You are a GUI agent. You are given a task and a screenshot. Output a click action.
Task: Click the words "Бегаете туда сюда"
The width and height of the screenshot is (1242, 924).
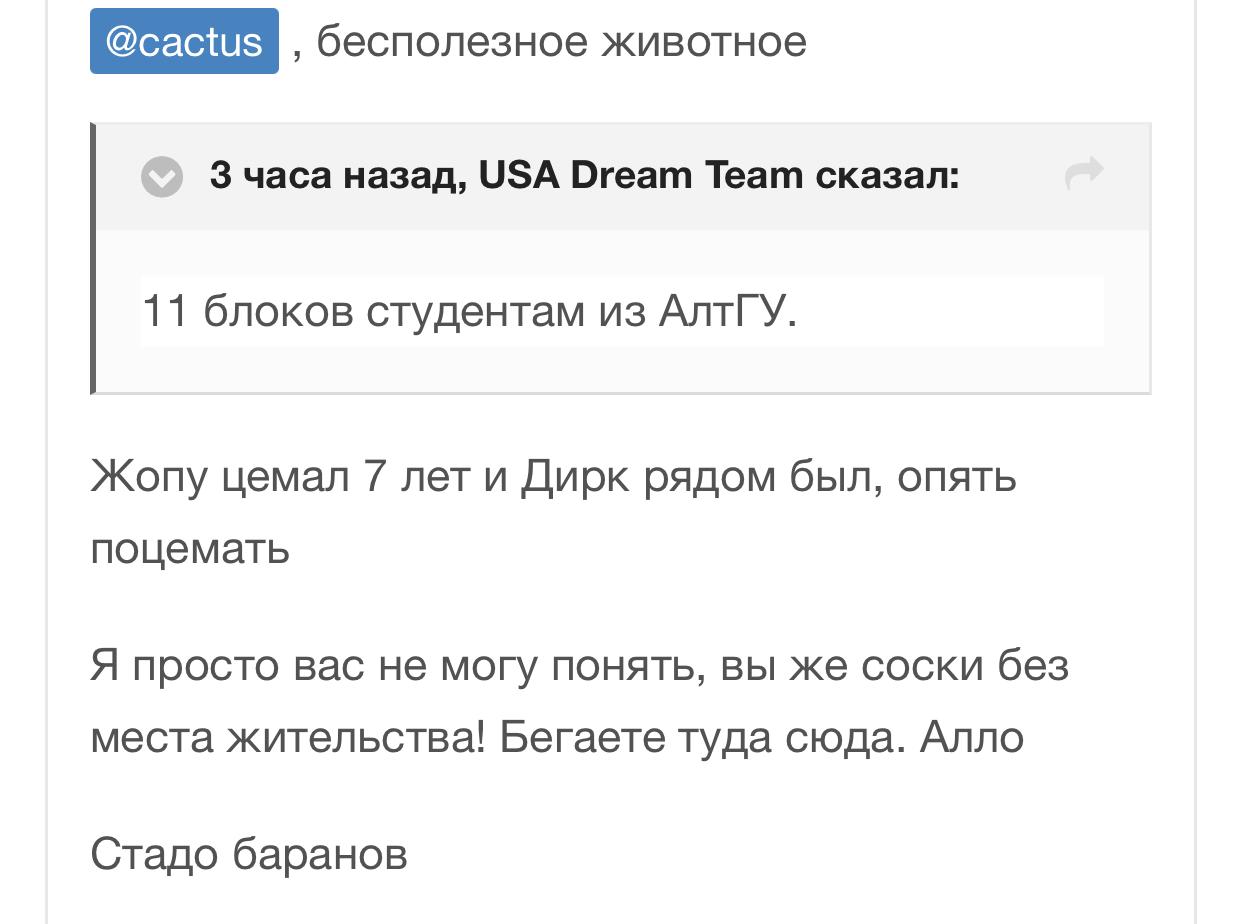click(x=700, y=738)
